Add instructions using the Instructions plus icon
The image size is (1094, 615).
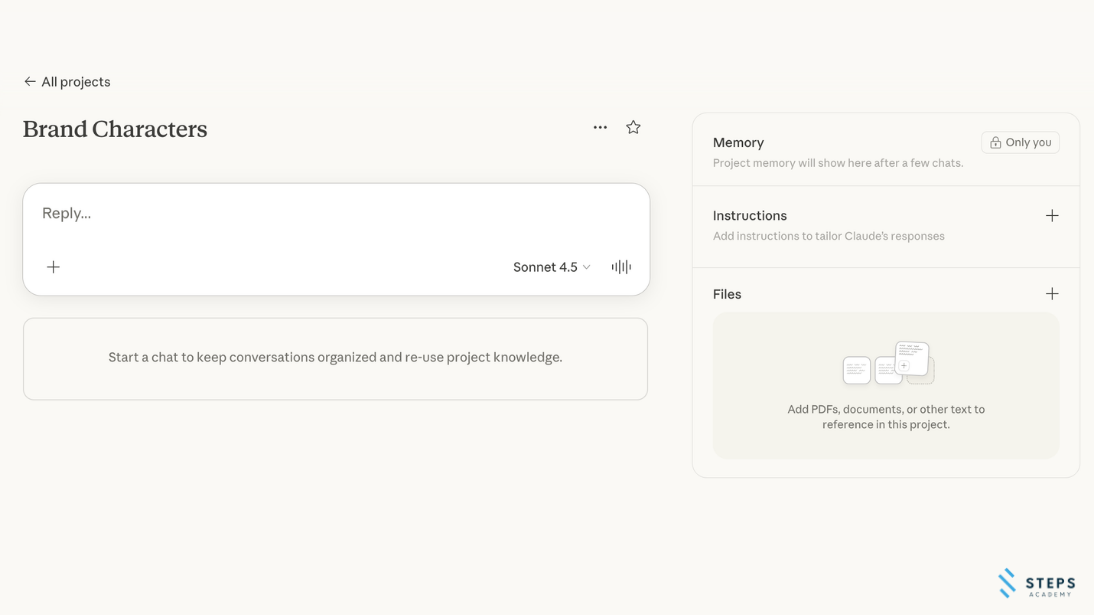tap(1052, 216)
